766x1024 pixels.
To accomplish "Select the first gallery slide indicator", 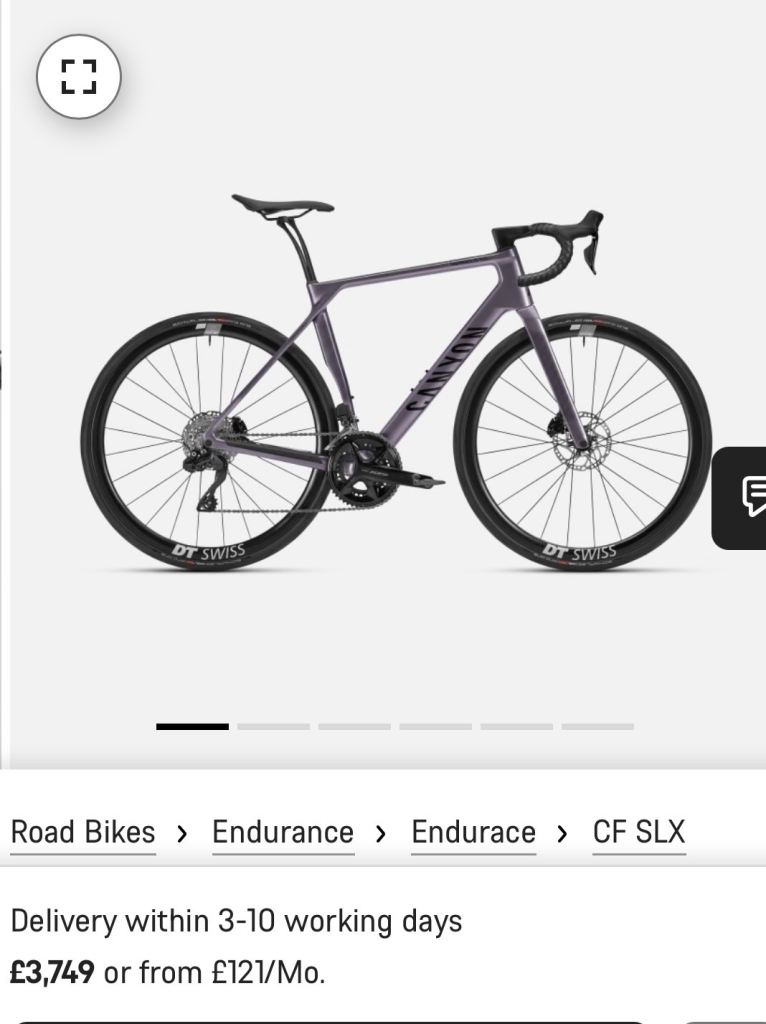I will tap(193, 726).
